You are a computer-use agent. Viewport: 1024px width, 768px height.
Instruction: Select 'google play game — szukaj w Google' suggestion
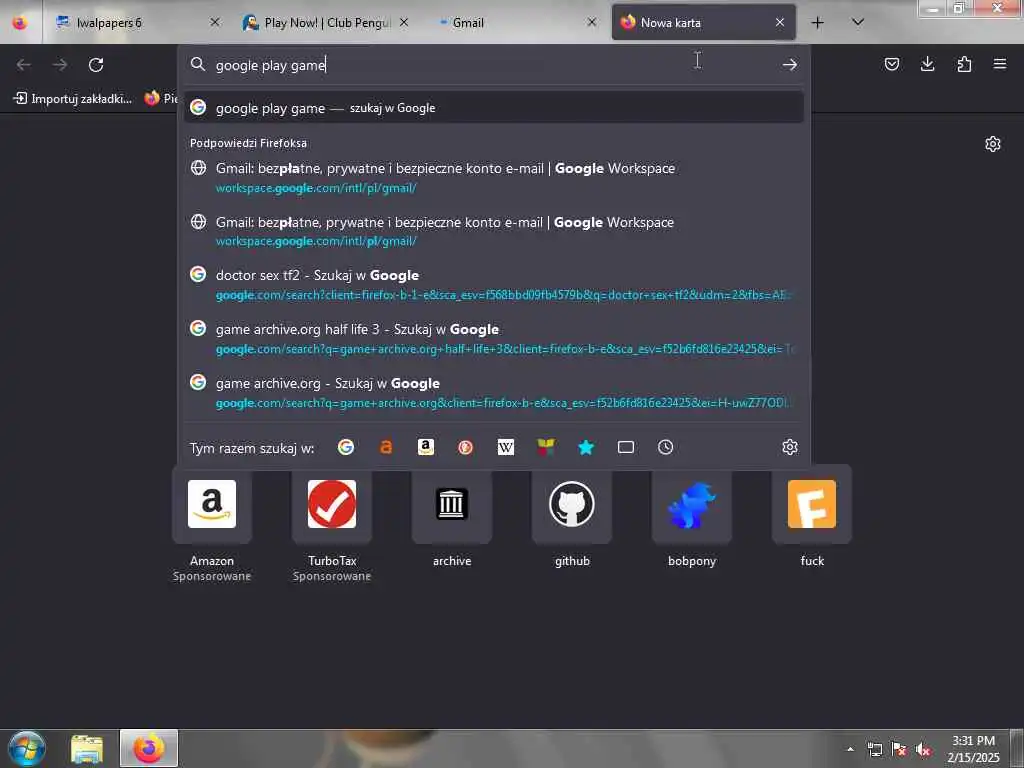click(494, 108)
